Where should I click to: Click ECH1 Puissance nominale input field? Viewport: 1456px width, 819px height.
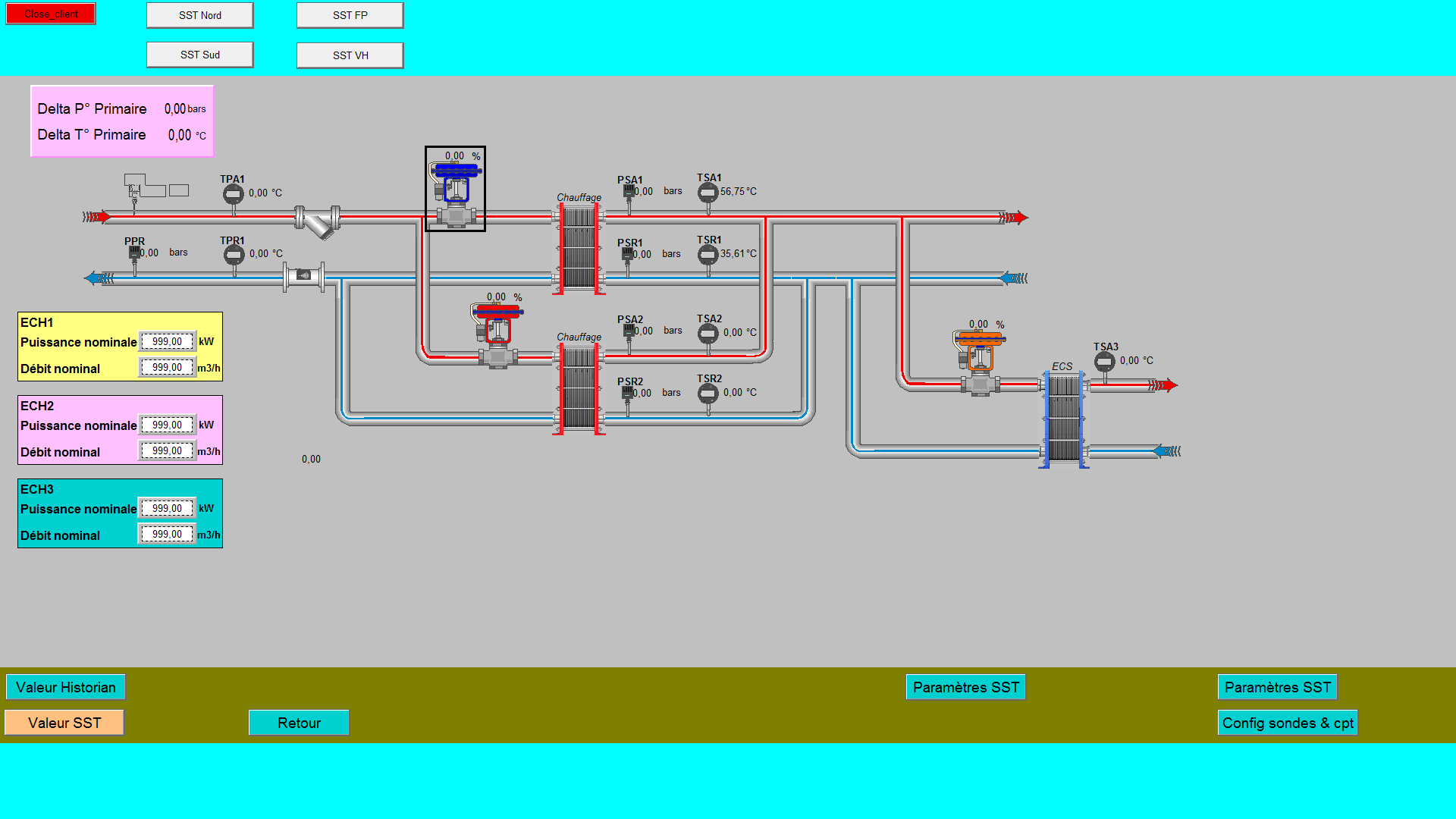167,342
